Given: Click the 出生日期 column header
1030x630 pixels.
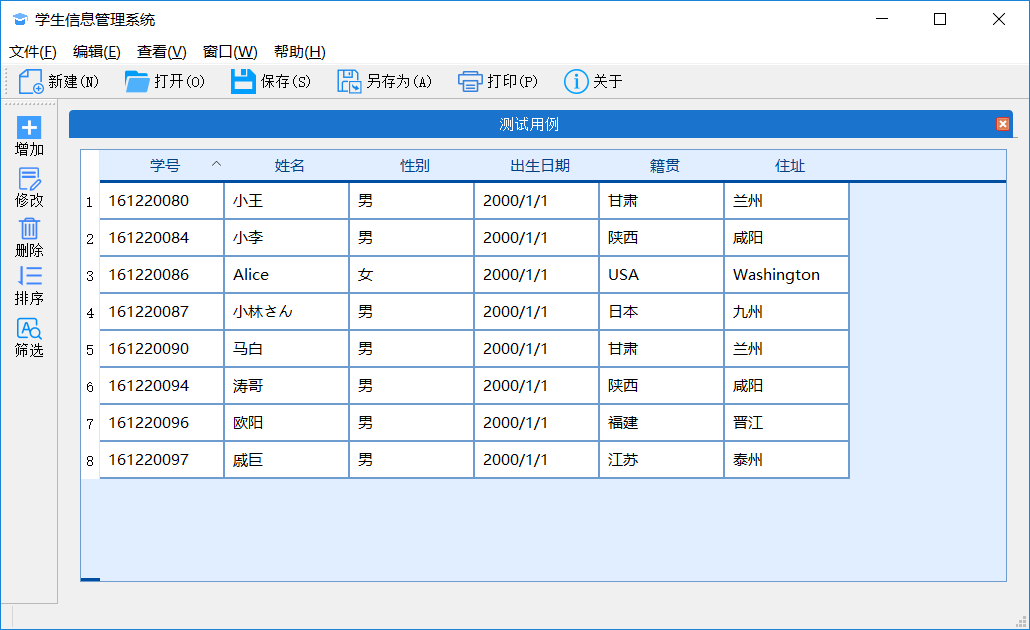Looking at the screenshot, I should 539,166.
